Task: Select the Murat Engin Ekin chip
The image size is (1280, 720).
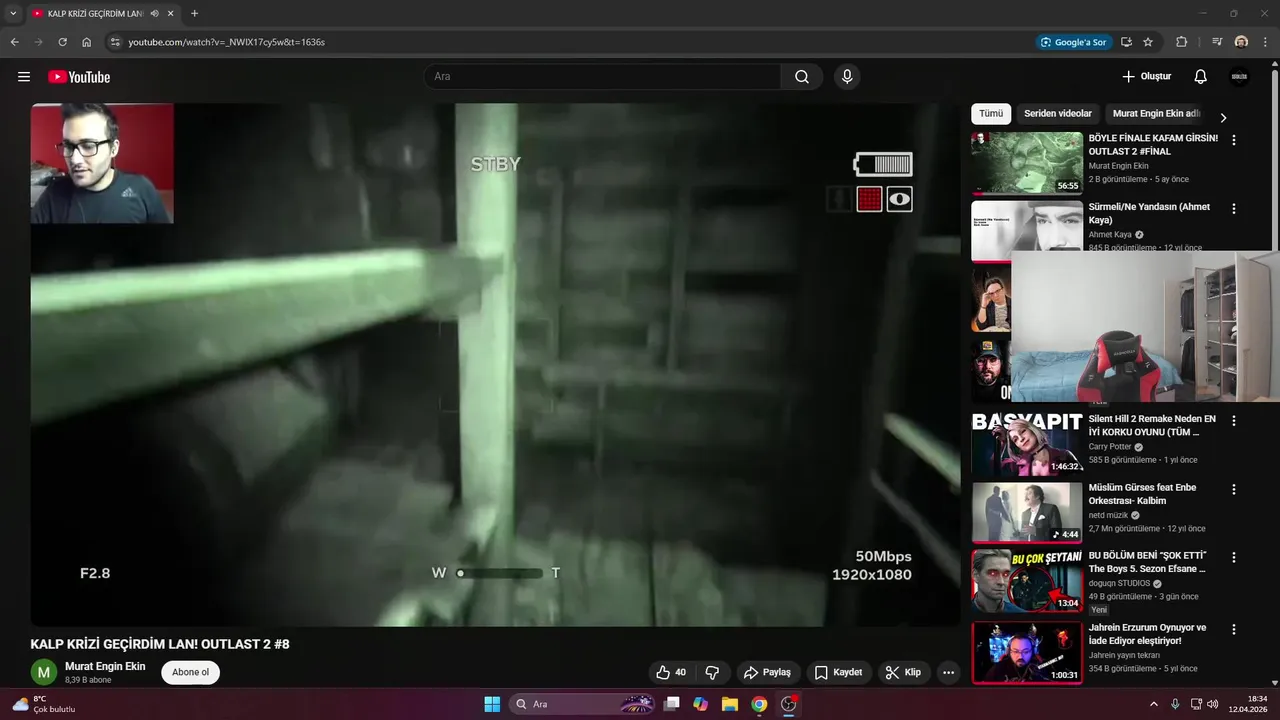Action: [1155, 114]
